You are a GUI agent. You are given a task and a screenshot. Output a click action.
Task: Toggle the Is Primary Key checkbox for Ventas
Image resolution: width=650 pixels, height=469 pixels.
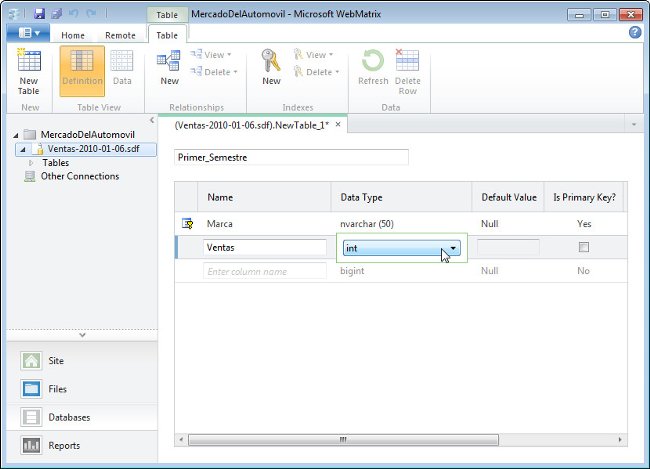coord(584,248)
